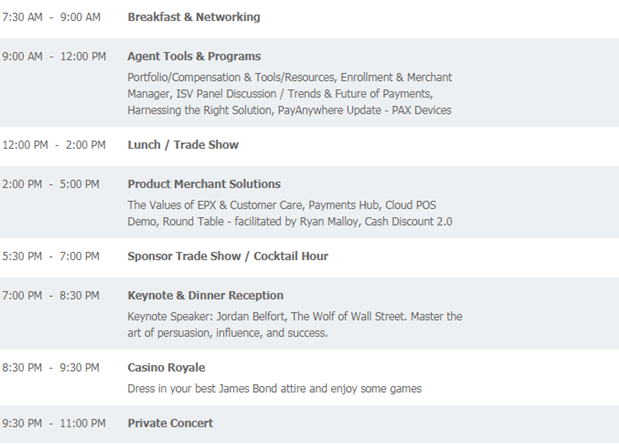The width and height of the screenshot is (619, 444).
Task: Select the 7:30 AM - 9:00 AM time slot
Action: [x=51, y=17]
